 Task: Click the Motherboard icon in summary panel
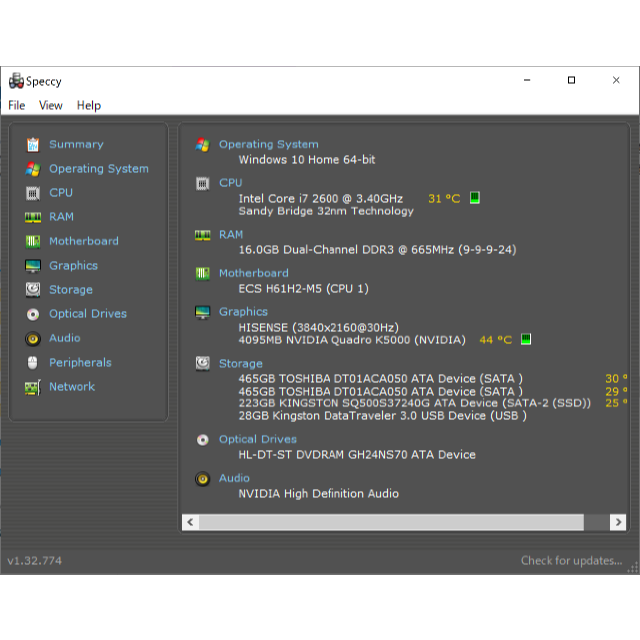(203, 273)
